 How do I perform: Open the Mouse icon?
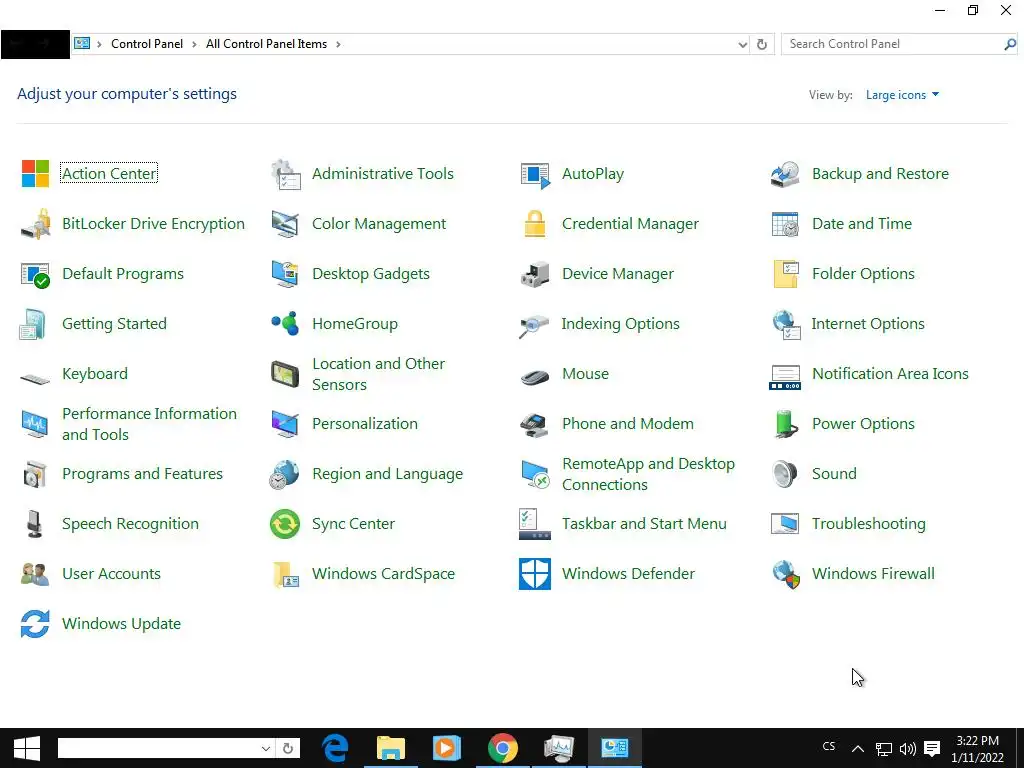(x=535, y=377)
